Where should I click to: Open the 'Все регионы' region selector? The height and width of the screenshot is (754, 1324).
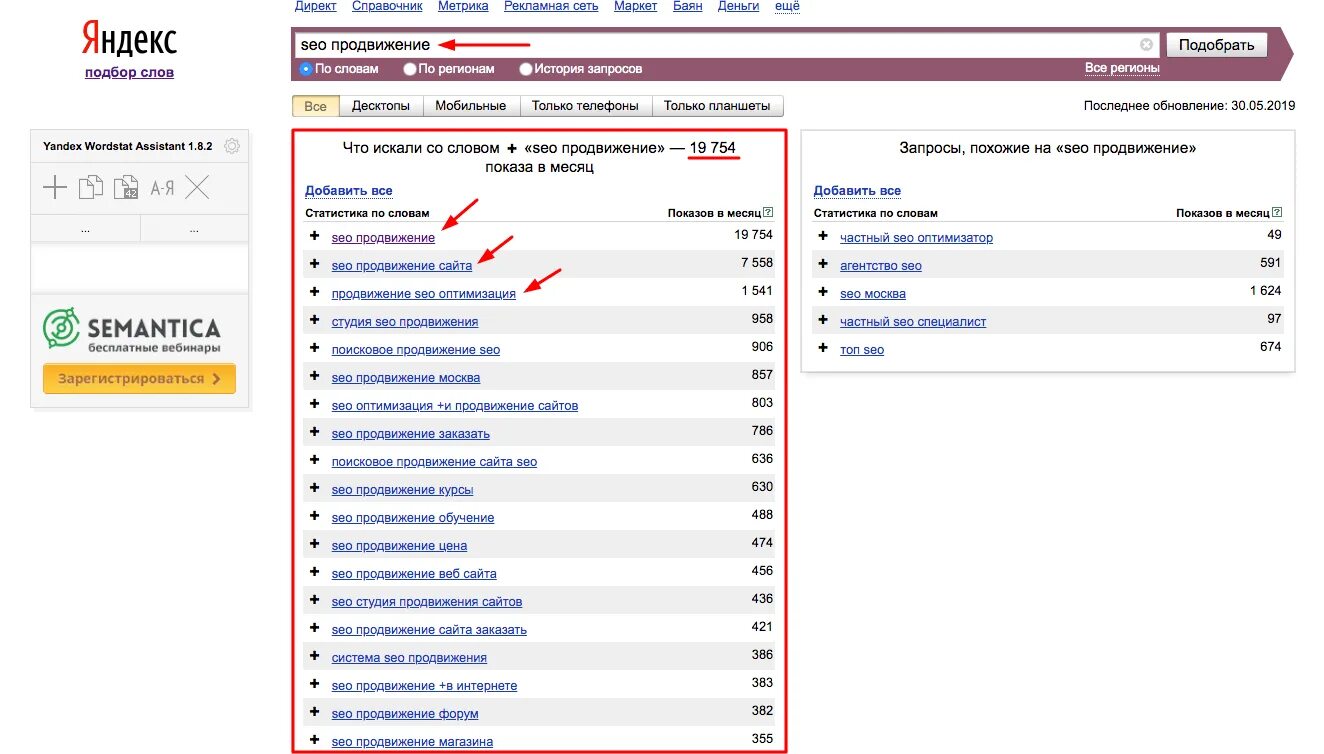[1122, 68]
